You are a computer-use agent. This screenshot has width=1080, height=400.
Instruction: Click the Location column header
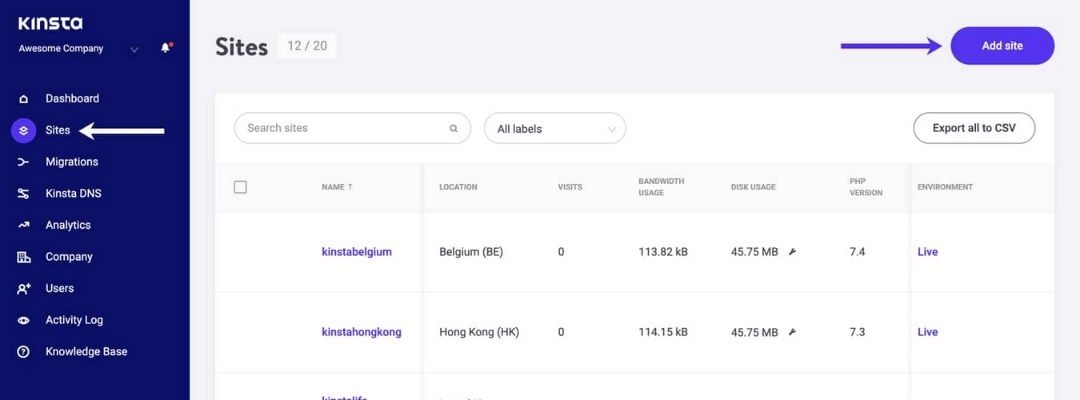(458, 187)
